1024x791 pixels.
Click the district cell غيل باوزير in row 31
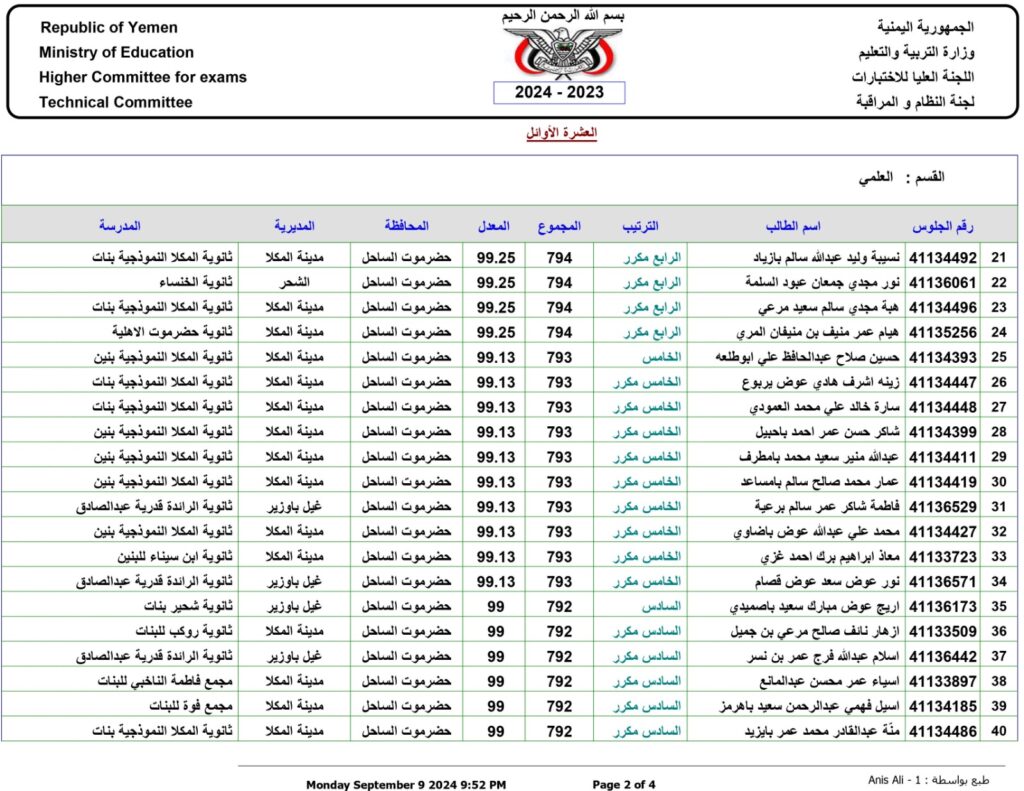coord(293,506)
